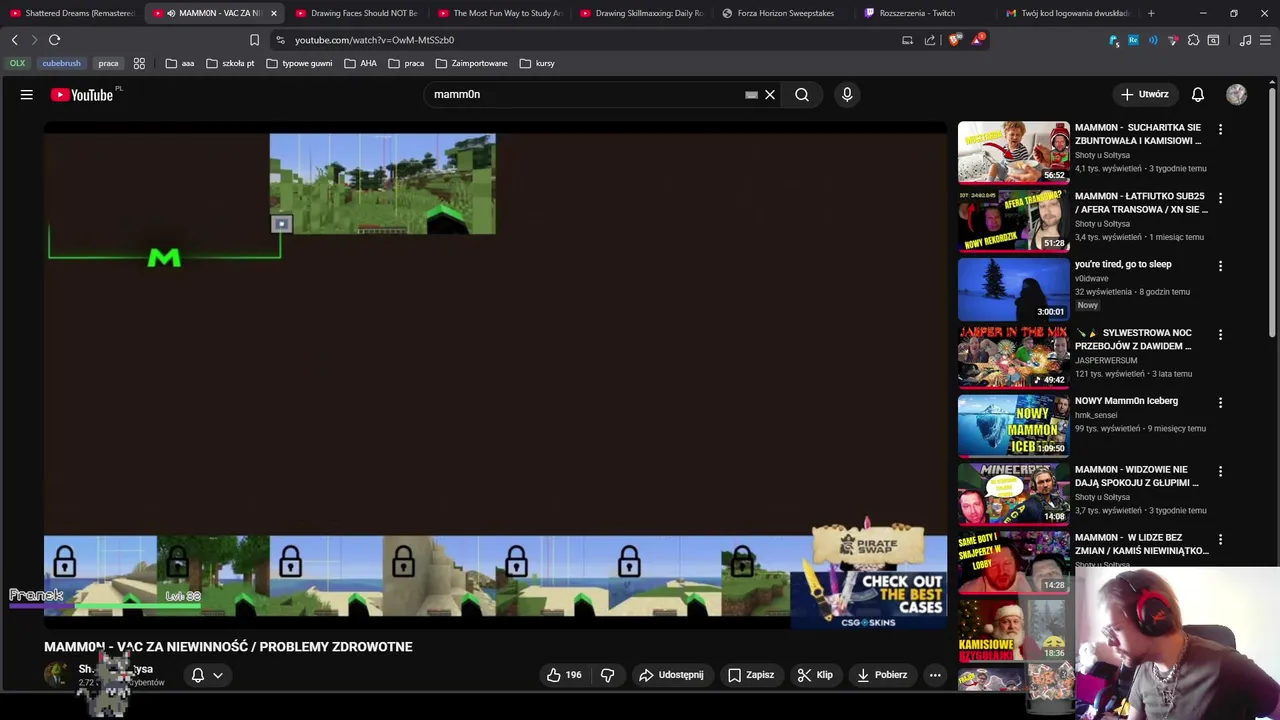Open Zaimportowane bookmark folder

click(472, 63)
